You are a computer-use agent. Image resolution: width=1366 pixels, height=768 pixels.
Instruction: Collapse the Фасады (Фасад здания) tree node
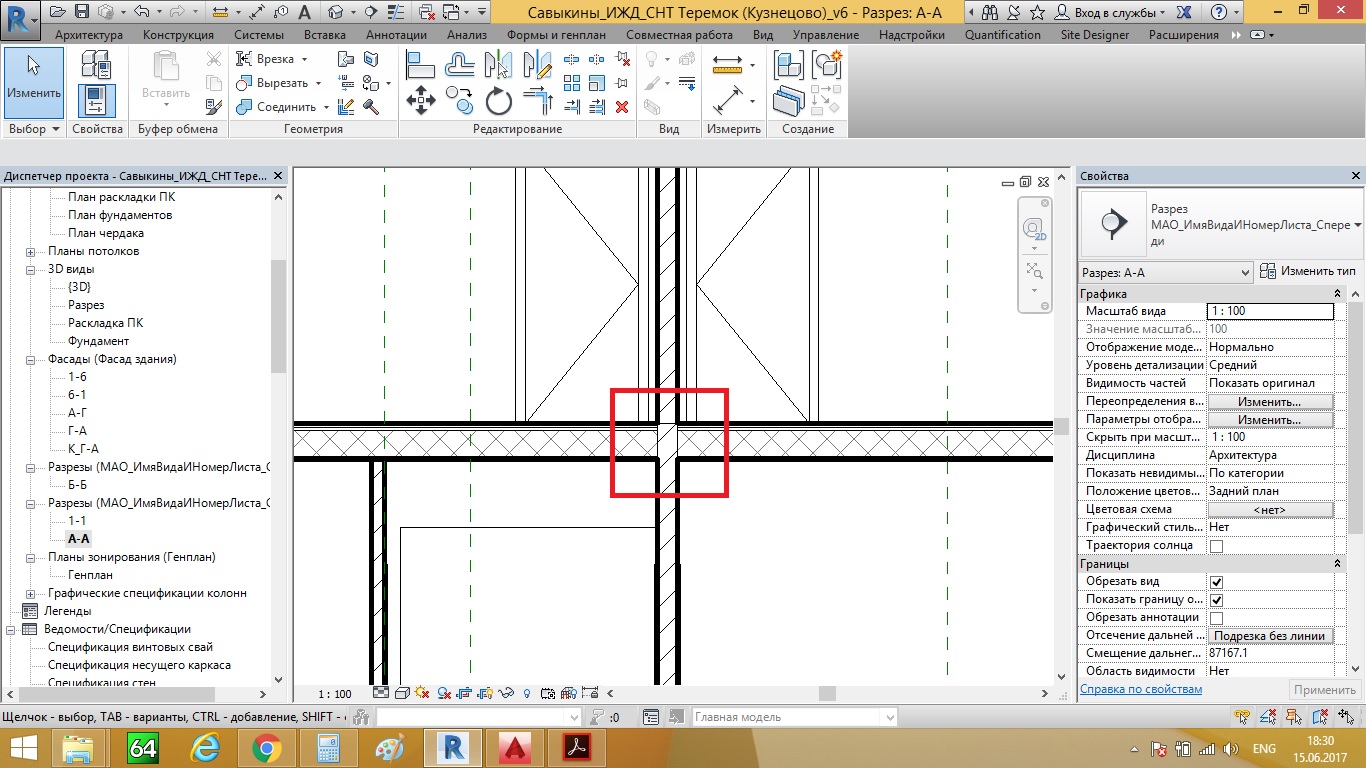coord(30,359)
